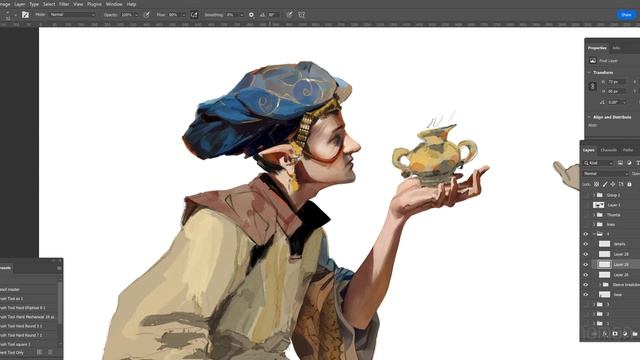Click the Width field in Transform
The image size is (640, 360).
tap(616, 82)
